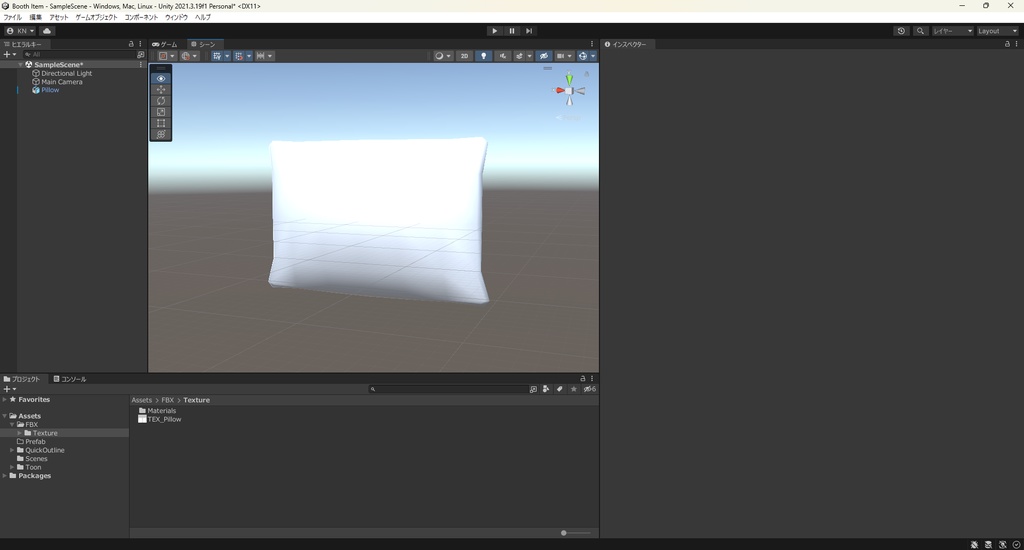Toggle 2D view mode in Scene

464,56
